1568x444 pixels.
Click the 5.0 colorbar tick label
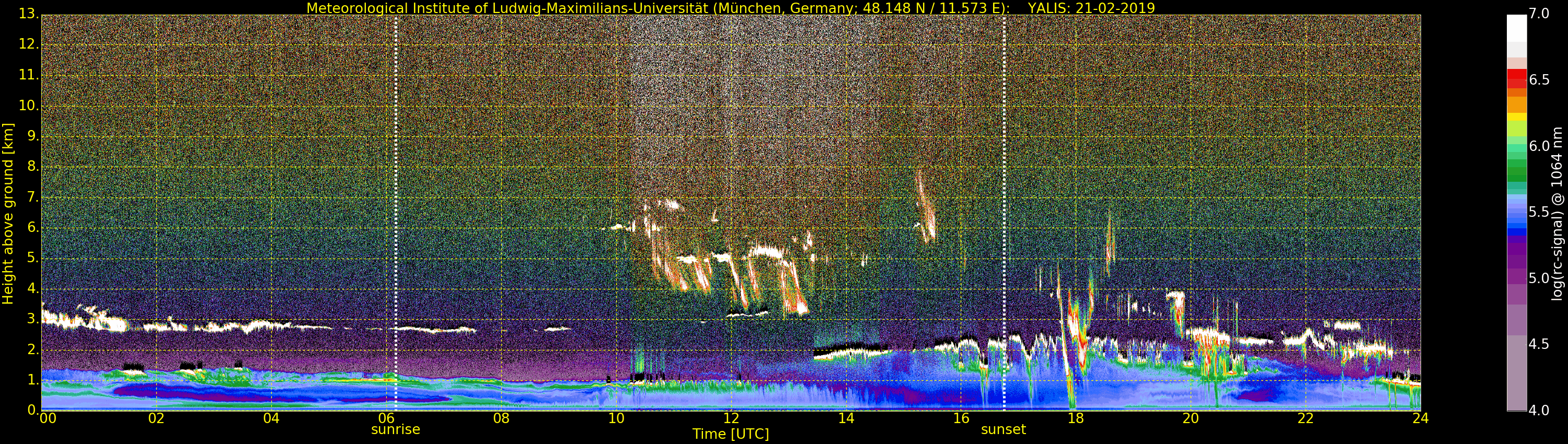(x=1539, y=278)
